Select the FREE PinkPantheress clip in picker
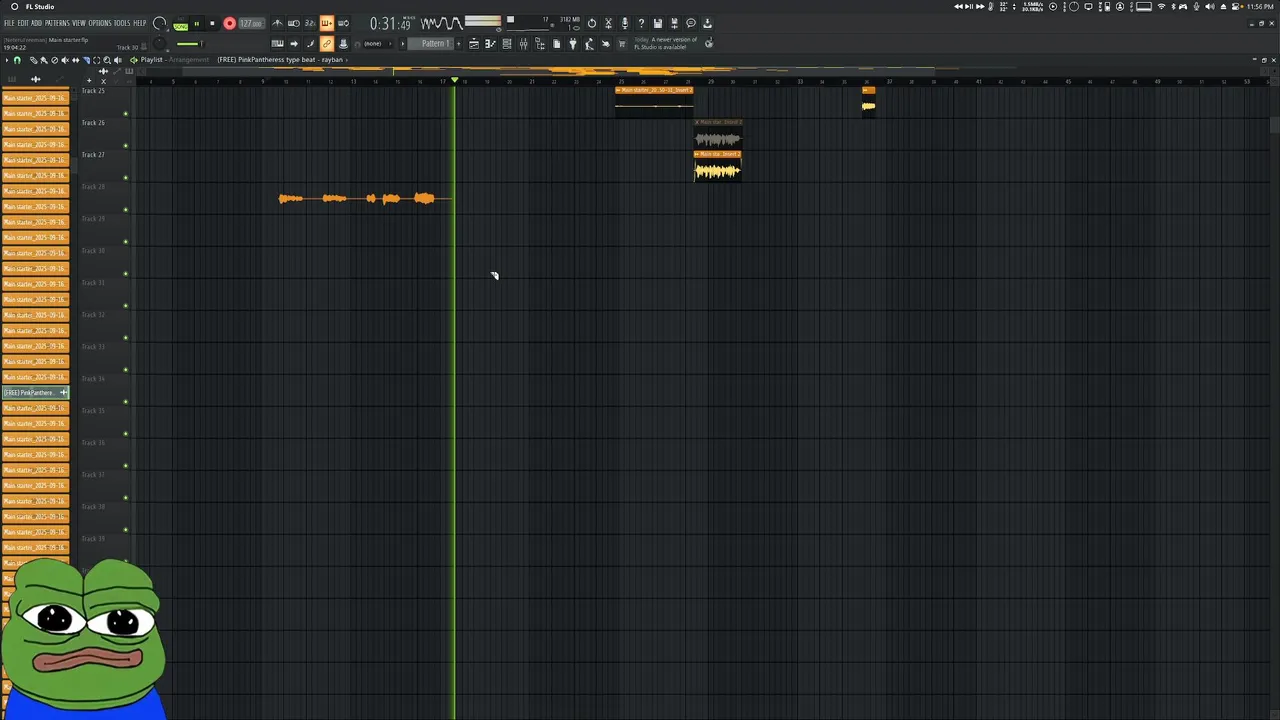The width and height of the screenshot is (1280, 720). click(x=35, y=393)
